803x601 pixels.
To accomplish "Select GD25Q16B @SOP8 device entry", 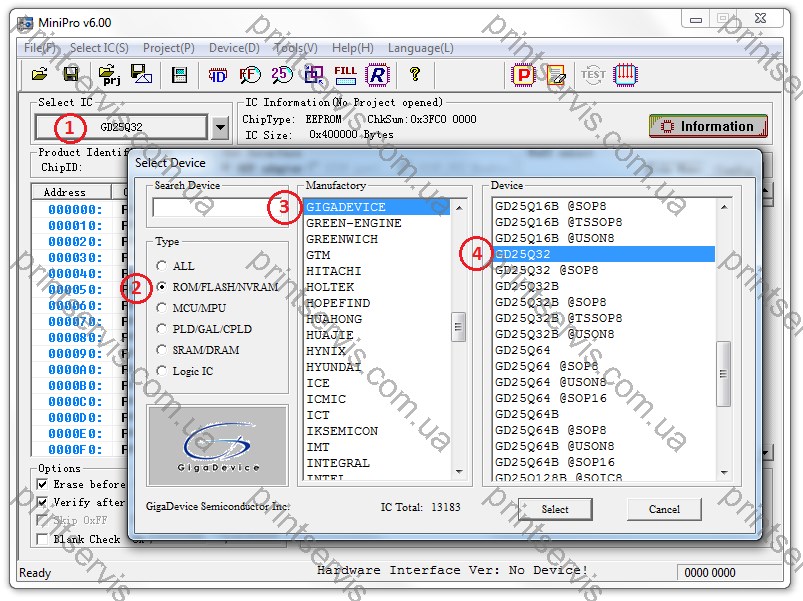I will [604, 206].
